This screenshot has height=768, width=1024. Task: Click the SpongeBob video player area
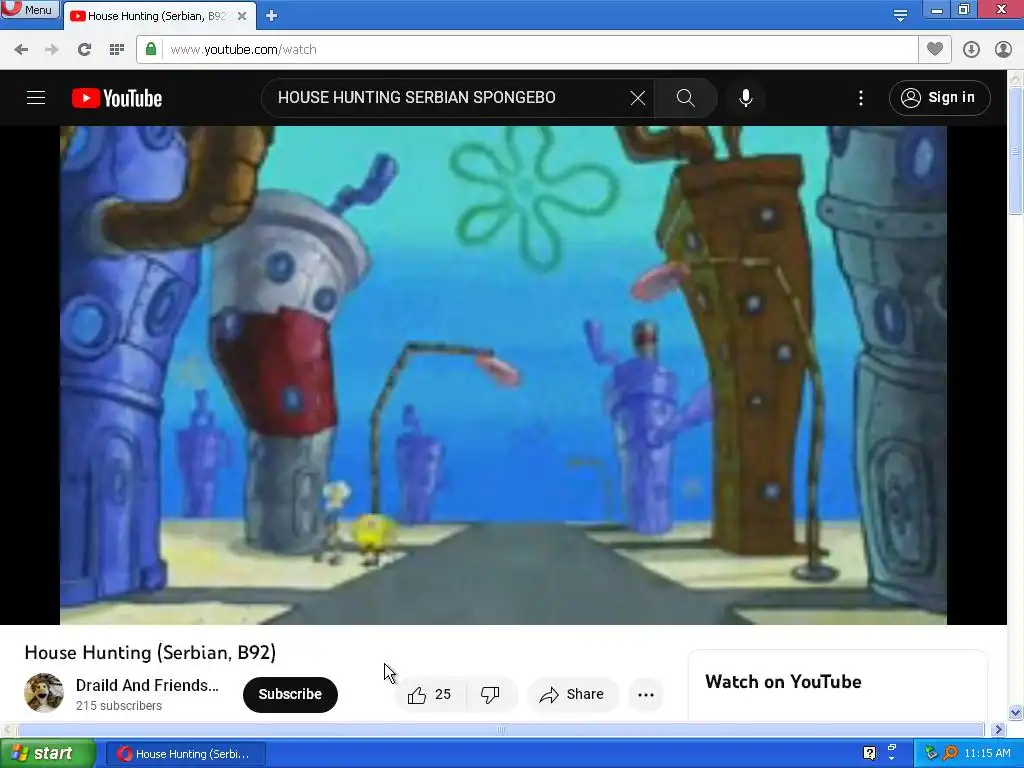[x=503, y=375]
